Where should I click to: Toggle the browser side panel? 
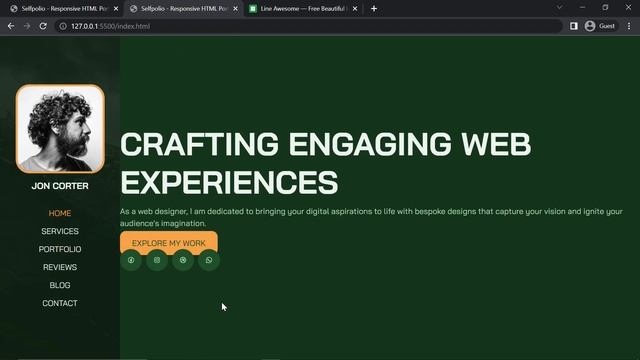(x=574, y=26)
